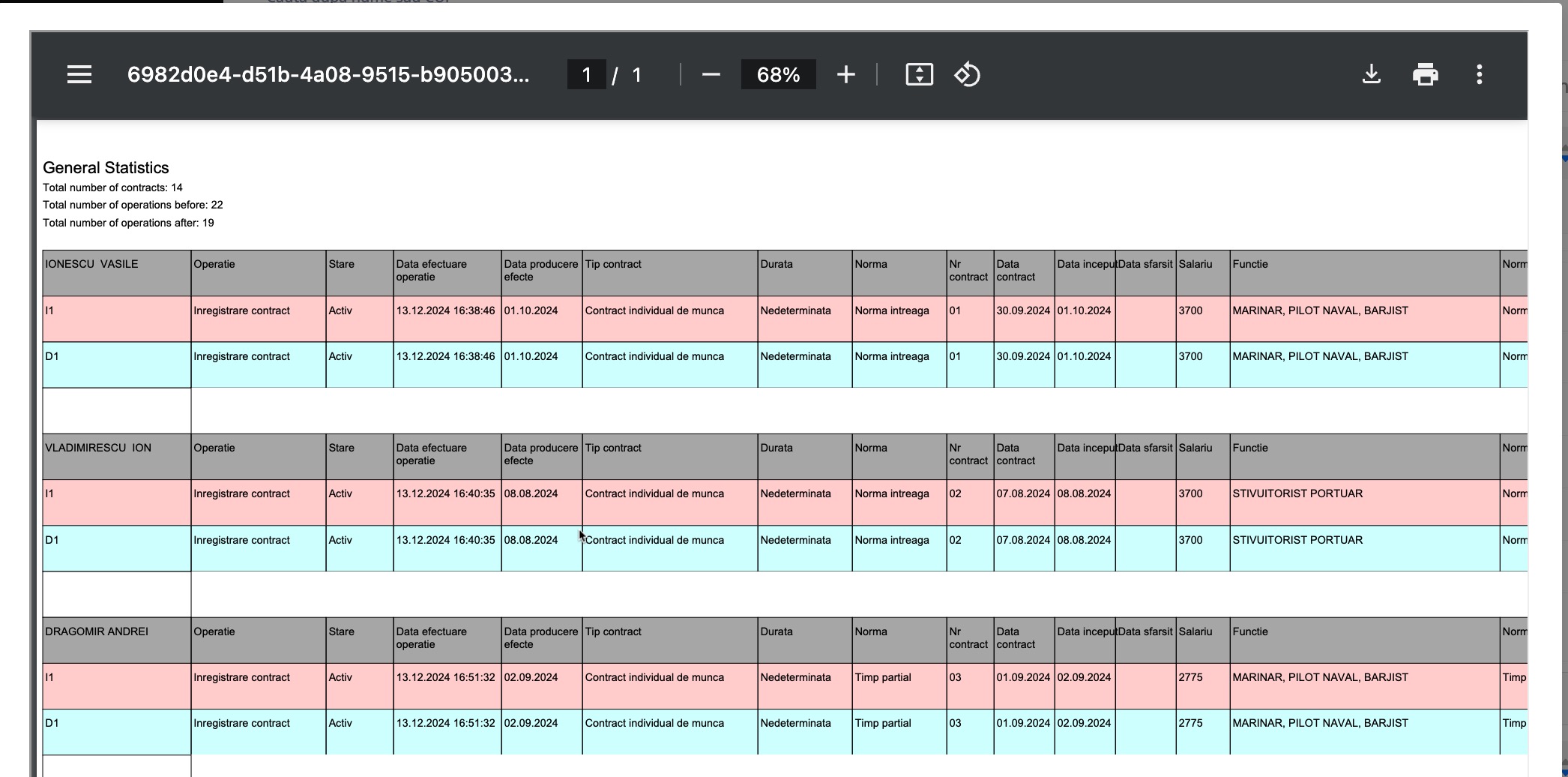1568x777 pixels.
Task: Click '13.12.2024 16:40:35' in the blue D1 row
Action: coord(445,540)
